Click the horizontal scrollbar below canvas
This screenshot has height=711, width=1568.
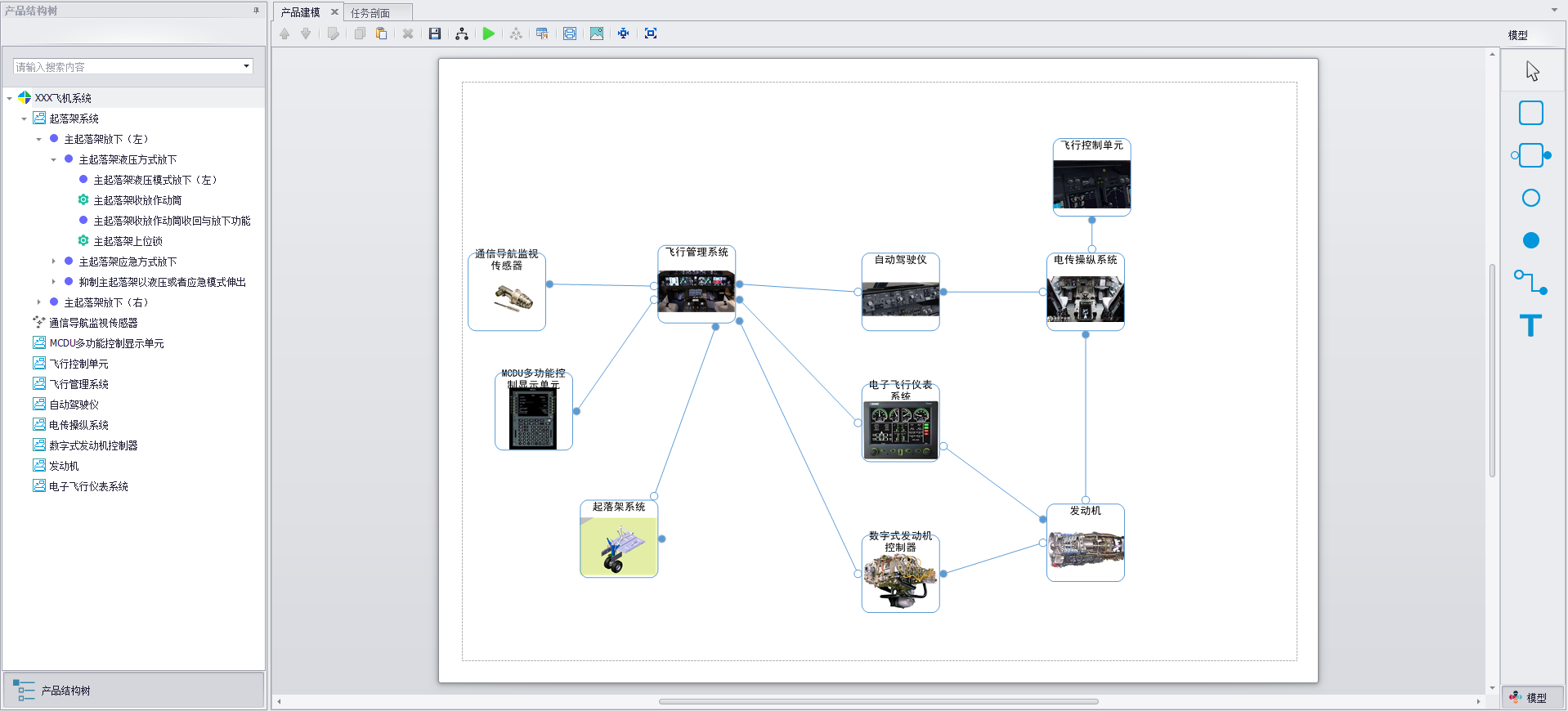(878, 701)
